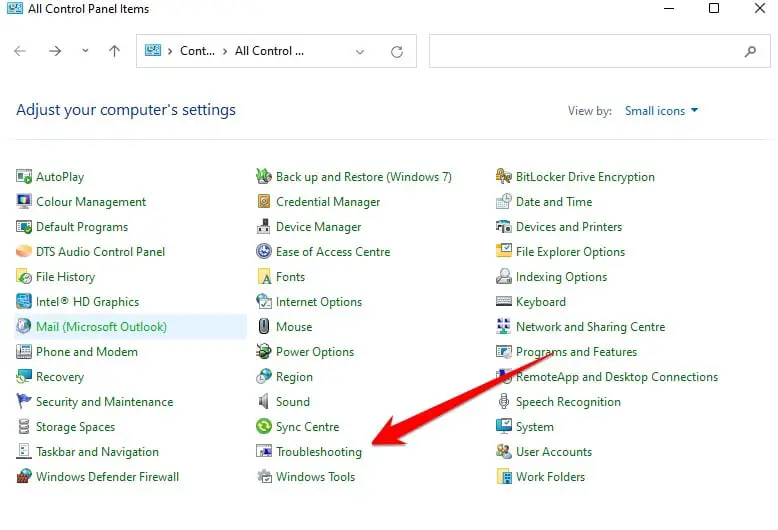The image size is (778, 530).
Task: Click the User Accounts icon
Action: point(504,451)
